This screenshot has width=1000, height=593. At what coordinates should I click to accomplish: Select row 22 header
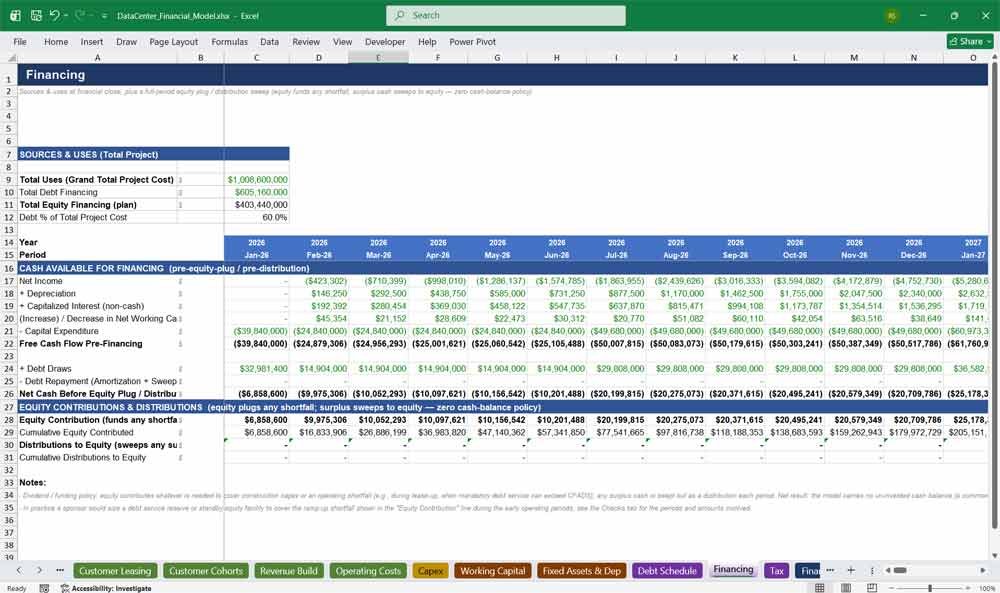click(x=9, y=344)
